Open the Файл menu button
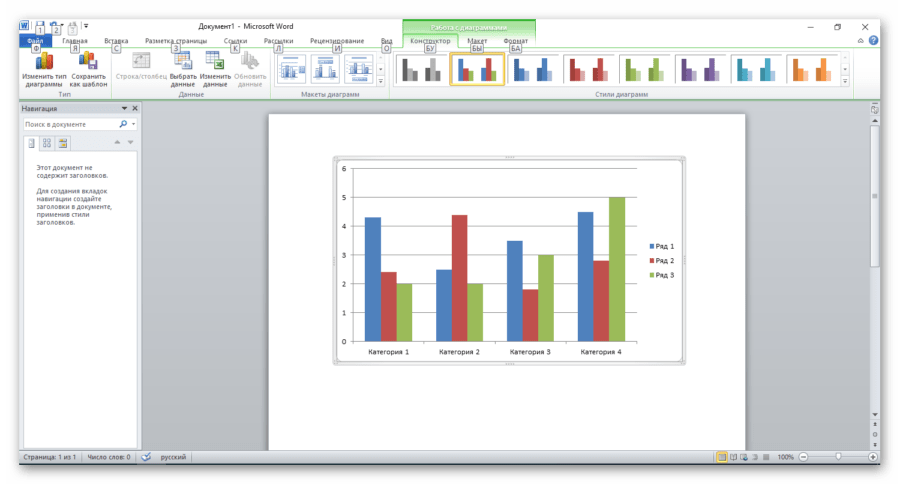 [x=35, y=41]
